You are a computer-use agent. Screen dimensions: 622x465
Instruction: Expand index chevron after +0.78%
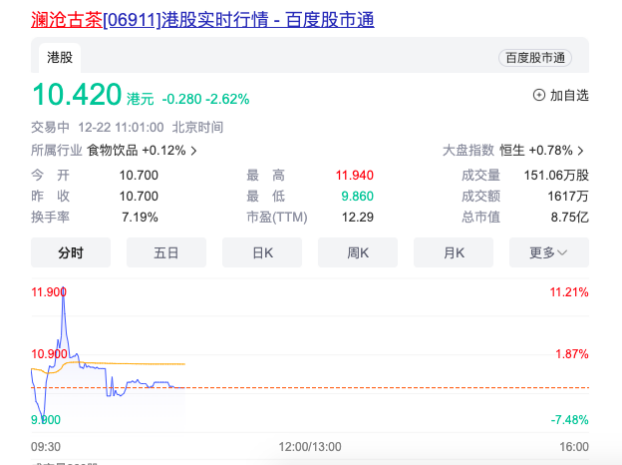(580, 151)
